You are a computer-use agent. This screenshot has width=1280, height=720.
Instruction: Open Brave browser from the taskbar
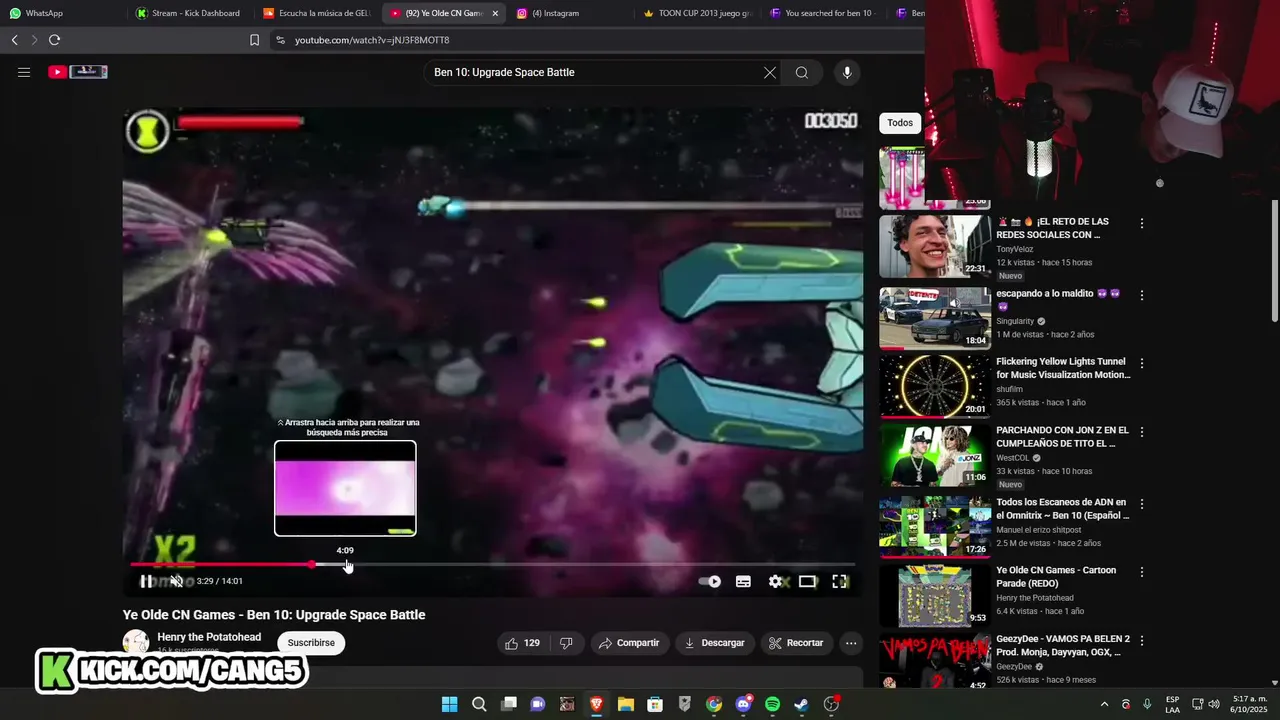tap(596, 704)
